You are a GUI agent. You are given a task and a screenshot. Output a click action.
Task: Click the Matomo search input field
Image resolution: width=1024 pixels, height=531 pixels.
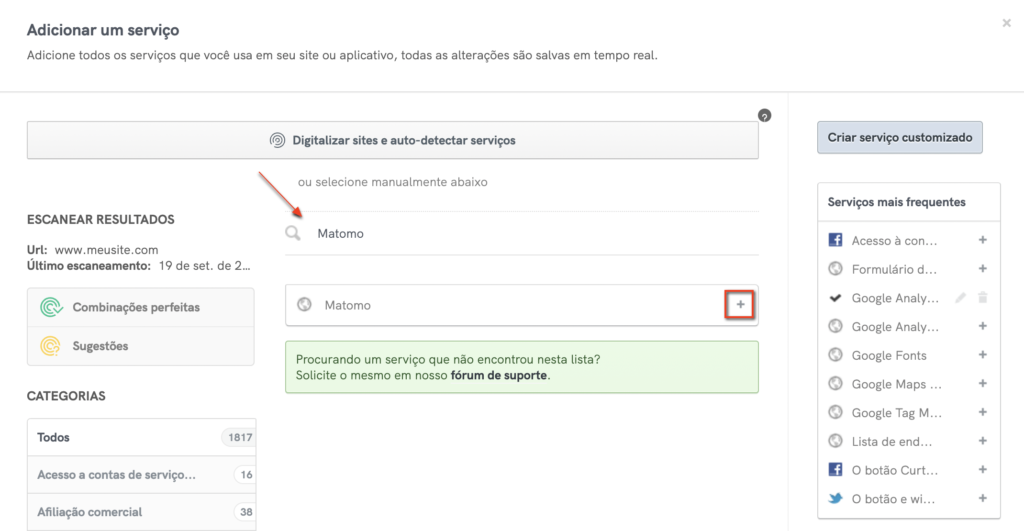point(530,234)
